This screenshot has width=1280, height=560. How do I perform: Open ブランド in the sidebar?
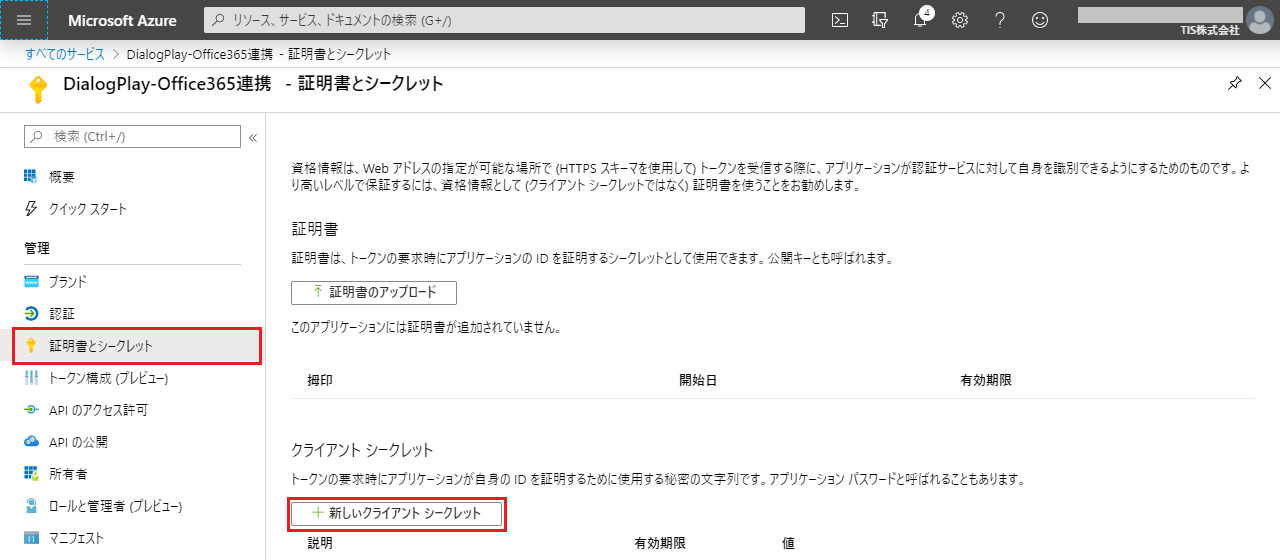(x=68, y=281)
